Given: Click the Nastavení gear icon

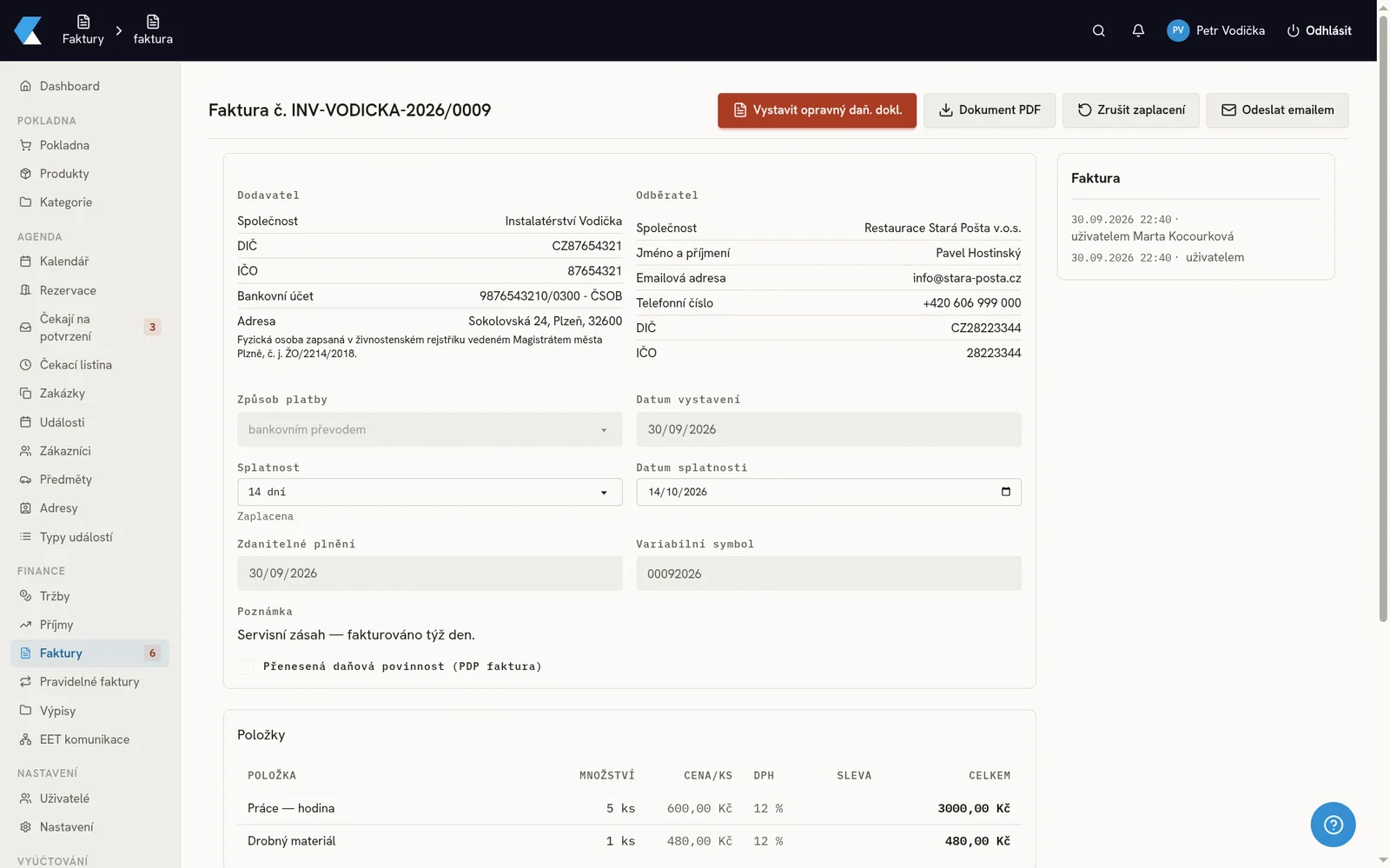Looking at the screenshot, I should pos(25,827).
